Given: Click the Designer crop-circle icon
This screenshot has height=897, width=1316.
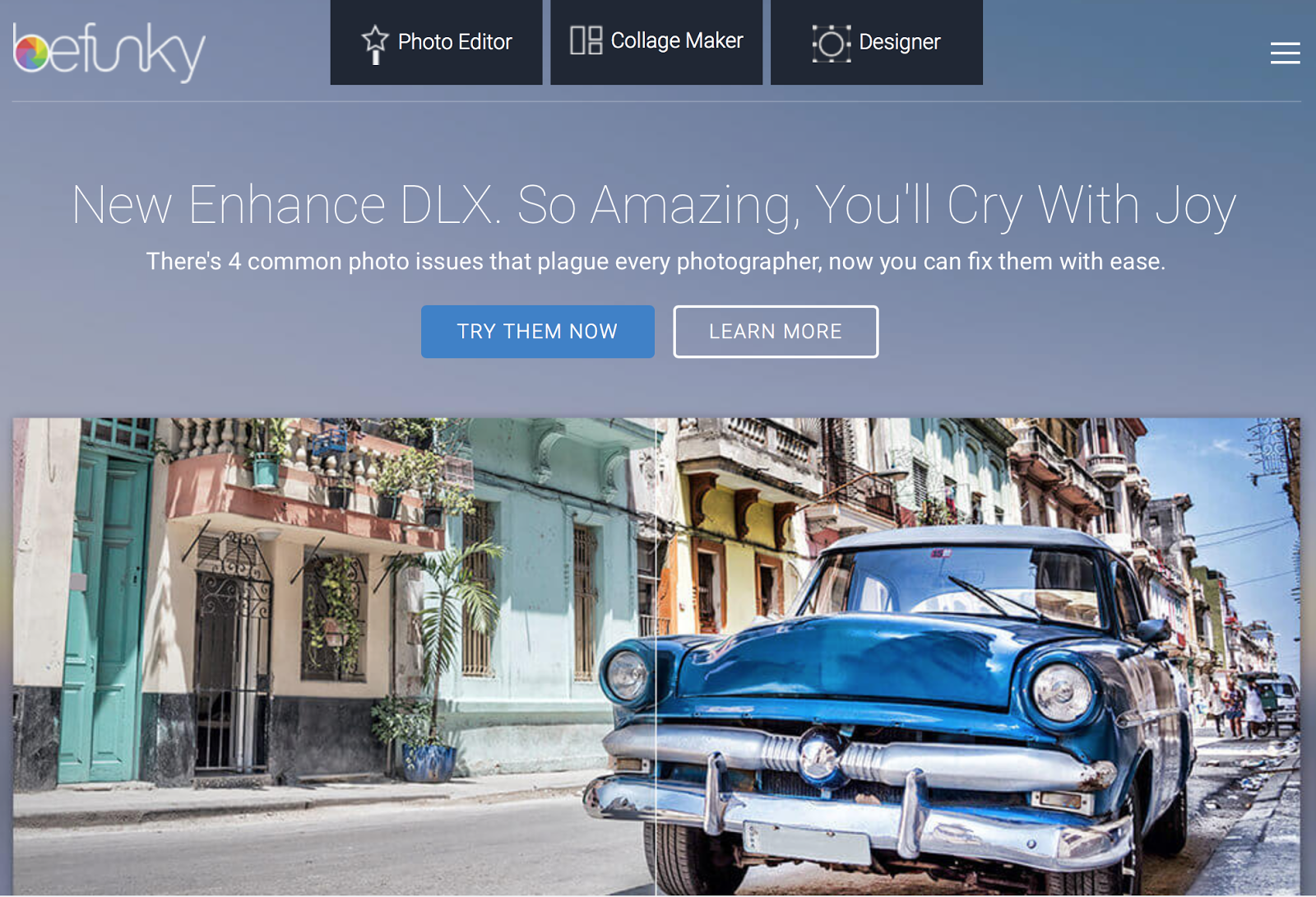Looking at the screenshot, I should [832, 43].
